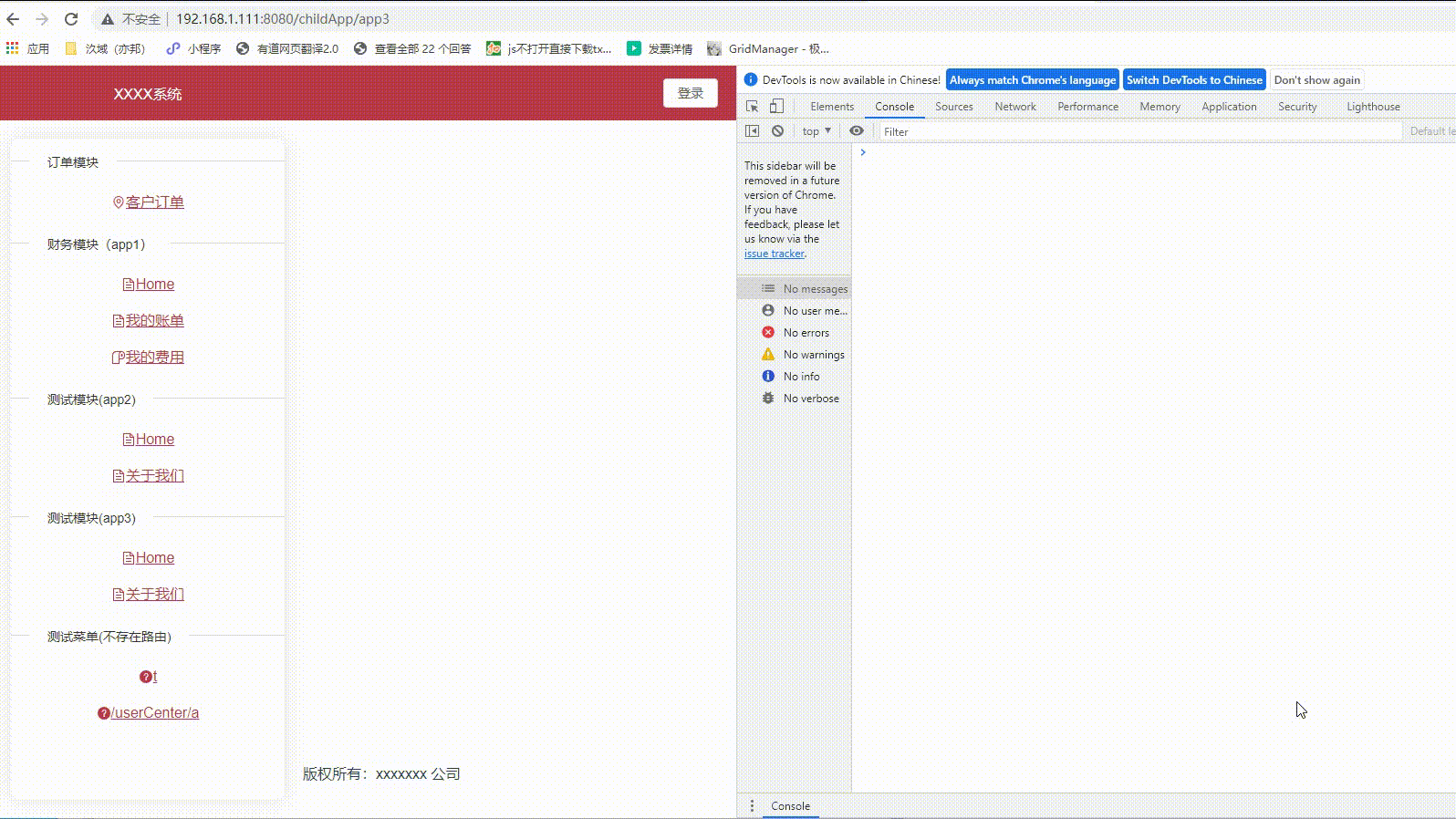
Task: Click the browser address bar URL
Action: point(283,19)
